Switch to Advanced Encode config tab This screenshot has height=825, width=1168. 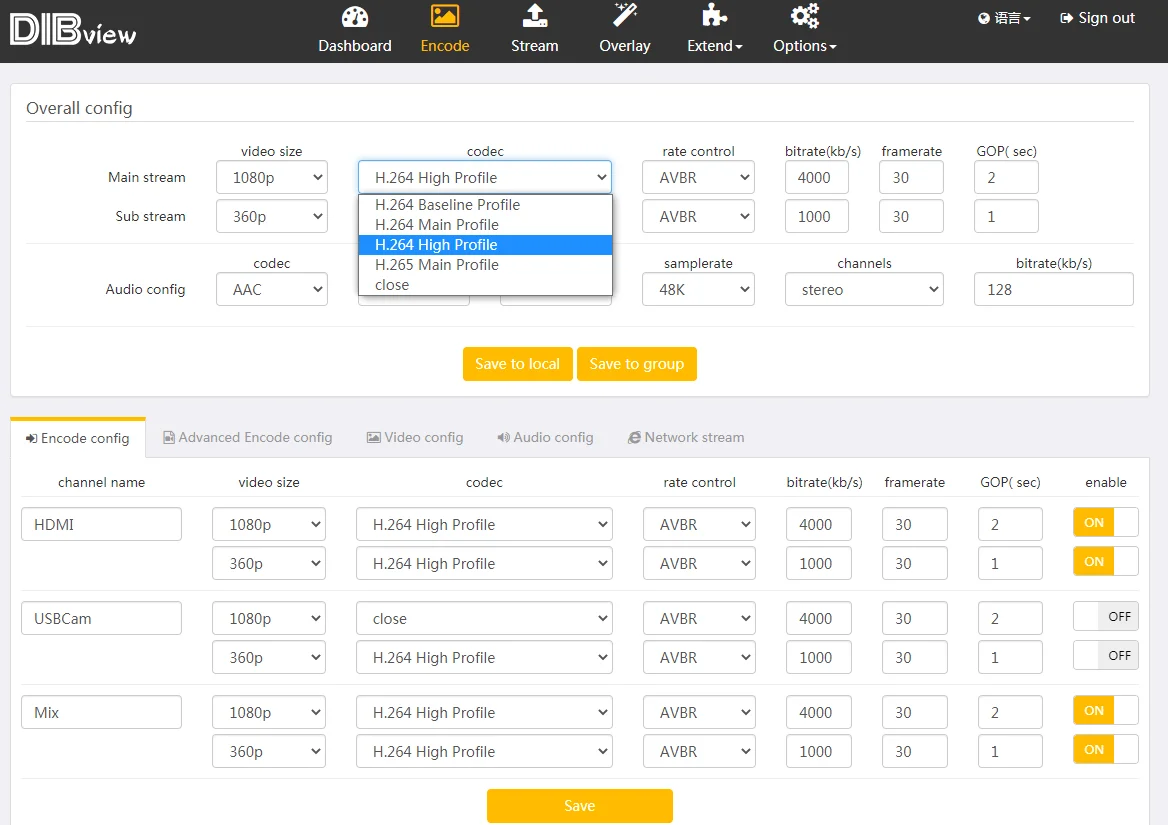click(x=247, y=438)
